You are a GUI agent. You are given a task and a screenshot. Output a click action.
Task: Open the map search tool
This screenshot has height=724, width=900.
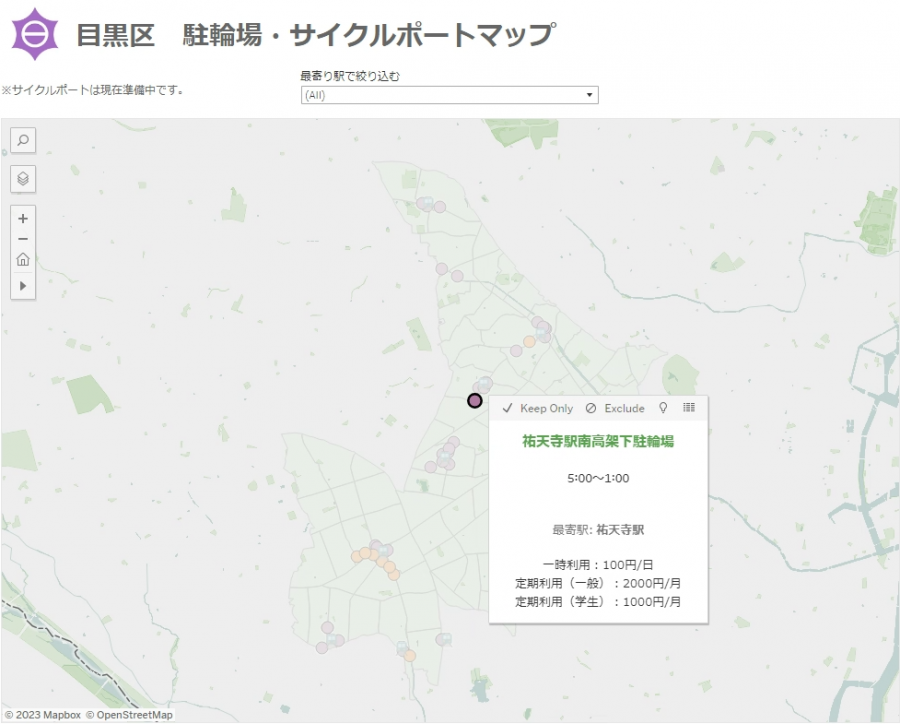23,140
